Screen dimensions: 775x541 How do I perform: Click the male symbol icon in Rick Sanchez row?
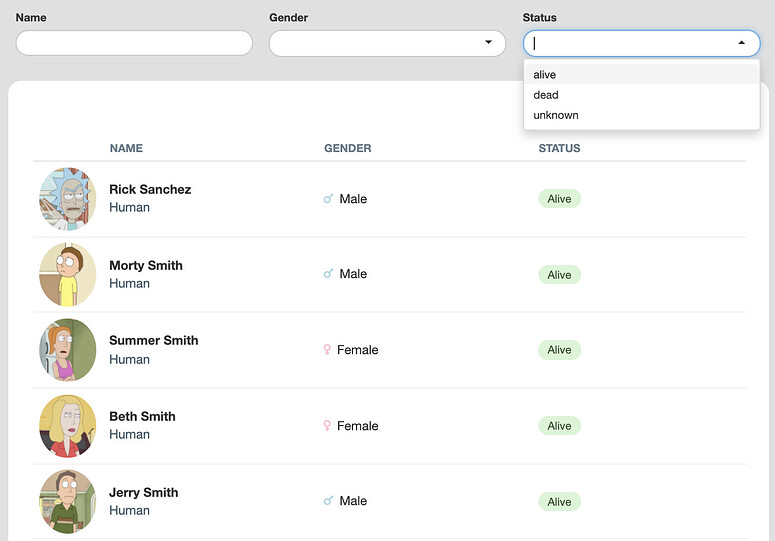328,199
